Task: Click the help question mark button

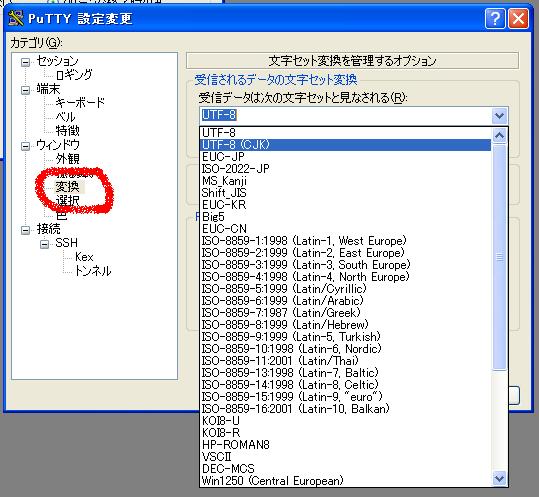Action: (495, 19)
